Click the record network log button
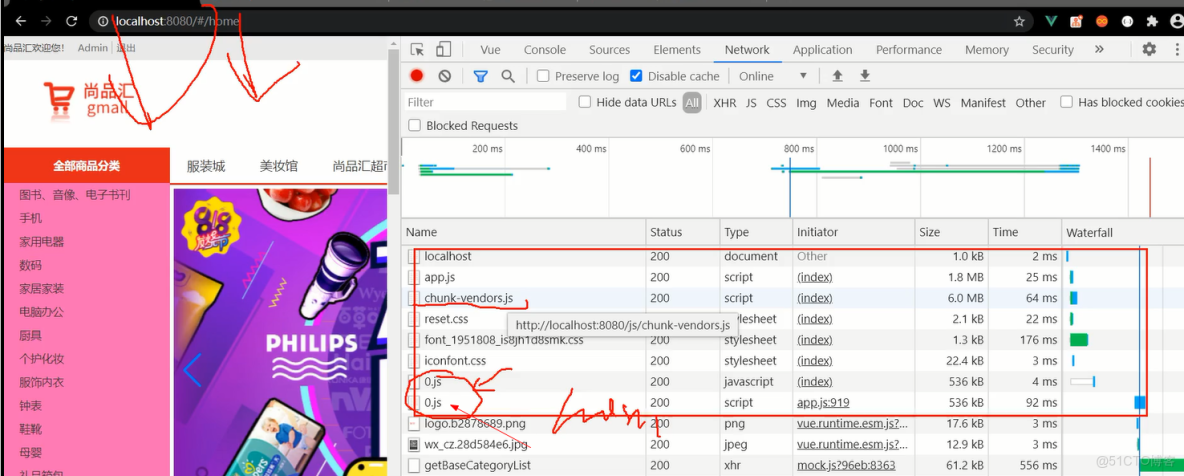This screenshot has width=1184, height=476. click(417, 76)
